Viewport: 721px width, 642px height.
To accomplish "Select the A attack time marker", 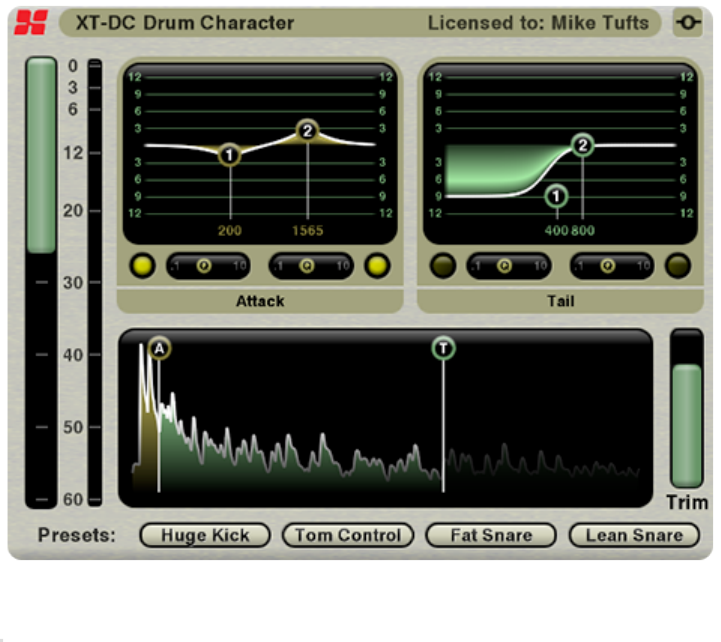I will tap(159, 348).
